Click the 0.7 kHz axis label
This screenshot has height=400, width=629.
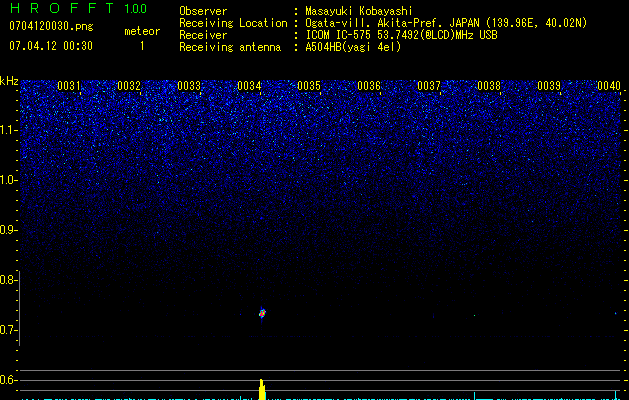pyautogui.click(x=8, y=330)
